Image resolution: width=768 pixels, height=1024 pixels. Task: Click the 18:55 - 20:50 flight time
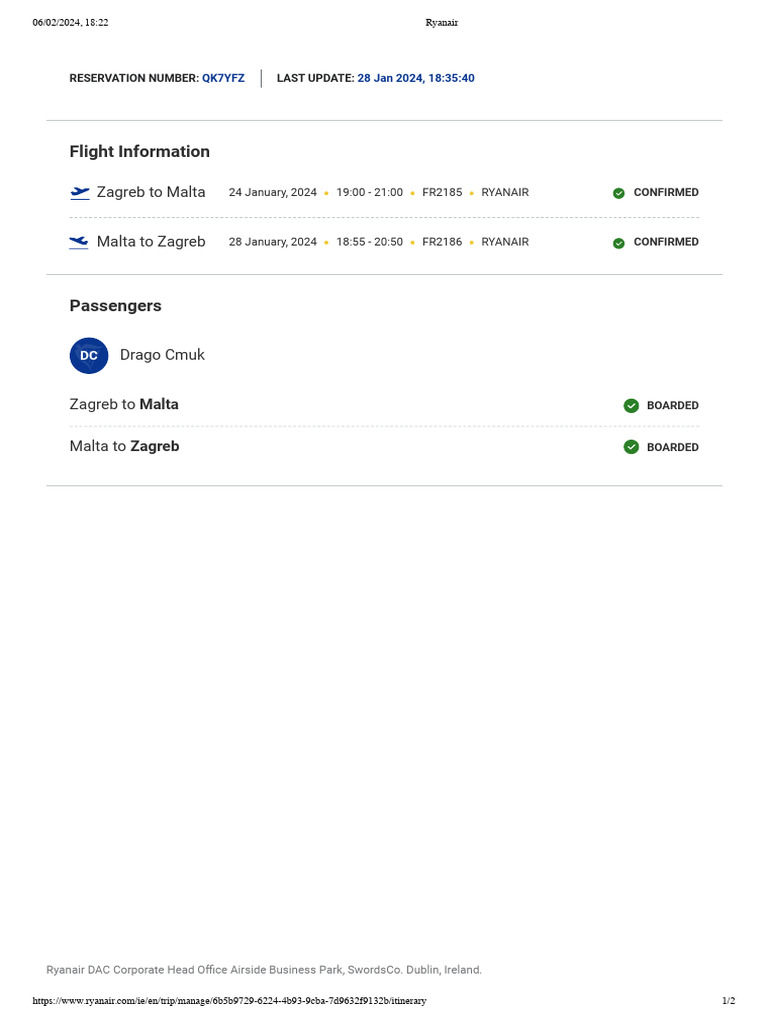click(369, 242)
